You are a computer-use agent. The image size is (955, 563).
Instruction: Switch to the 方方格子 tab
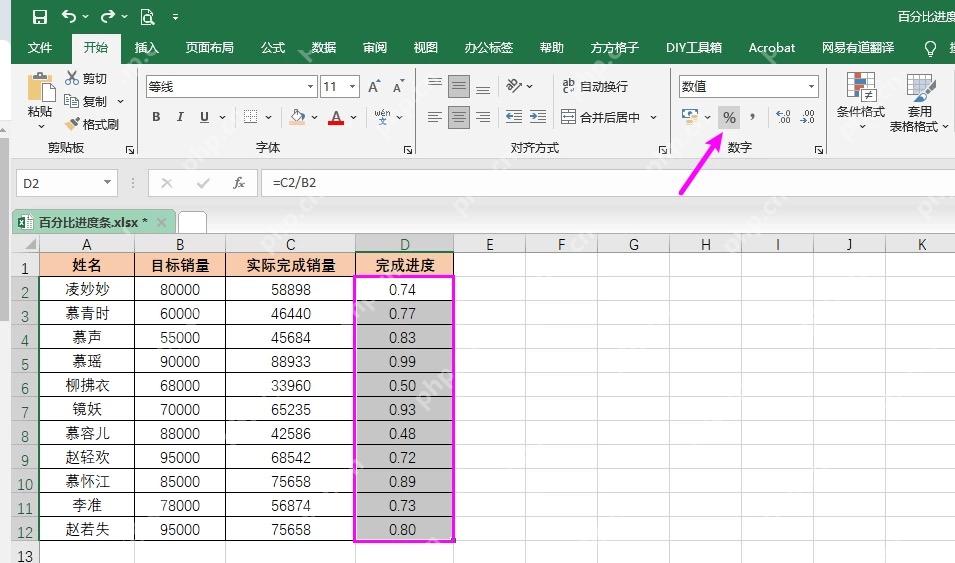tap(615, 48)
